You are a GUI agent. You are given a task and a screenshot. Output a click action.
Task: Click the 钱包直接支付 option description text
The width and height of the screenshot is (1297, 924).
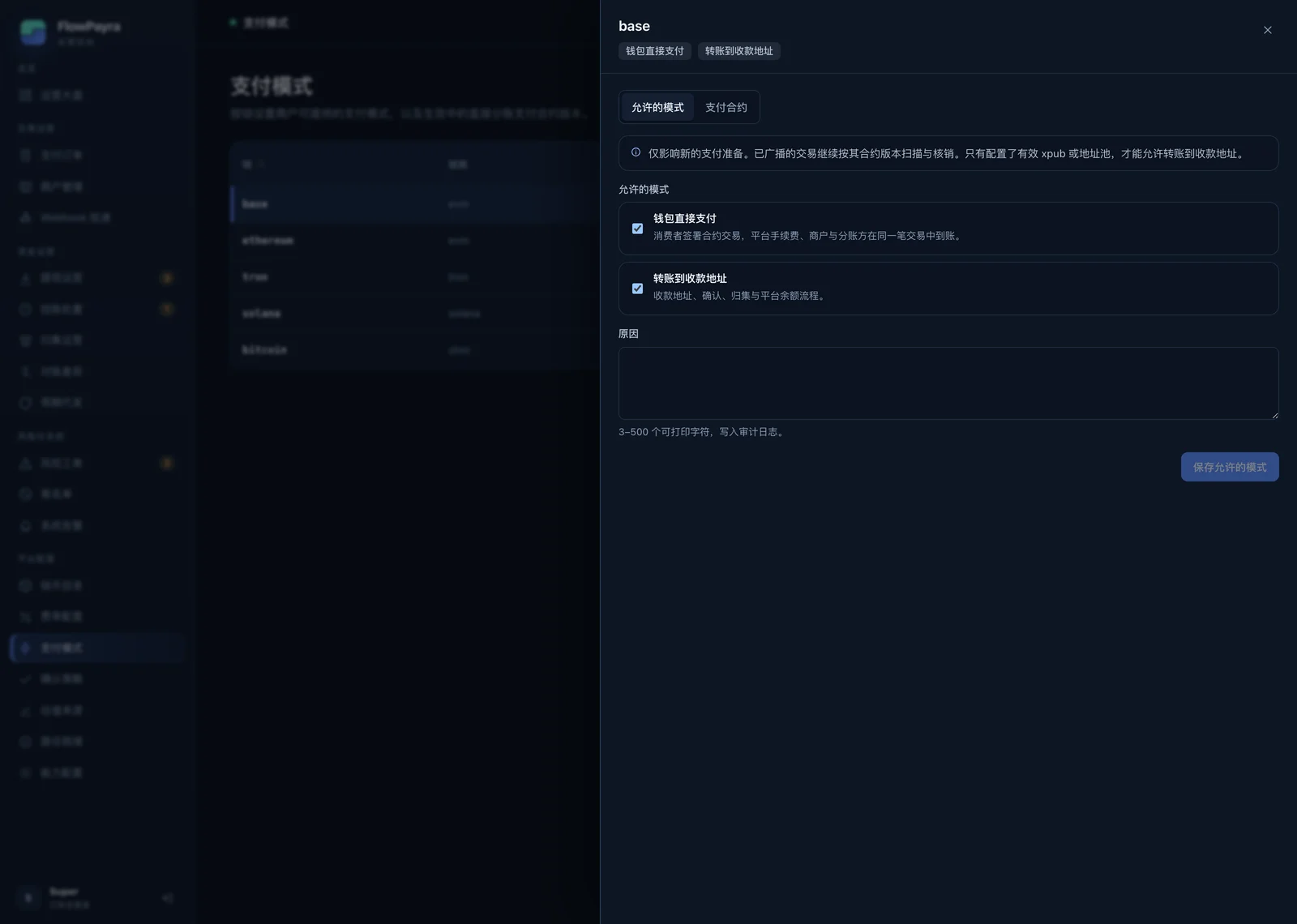[808, 236]
